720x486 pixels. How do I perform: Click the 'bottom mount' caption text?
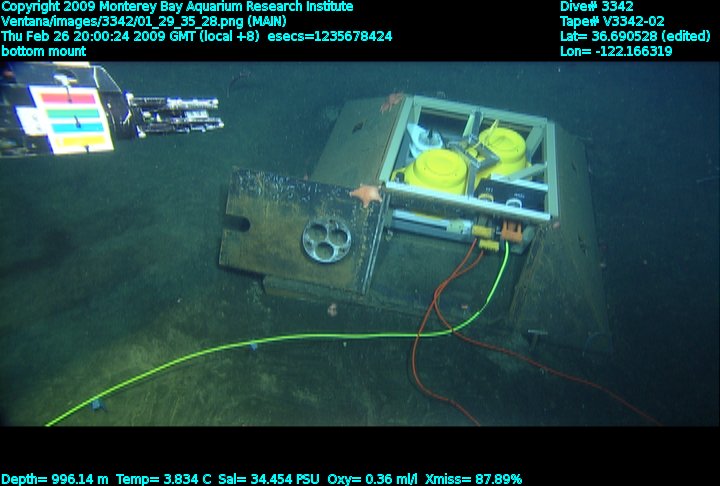(x=43, y=51)
